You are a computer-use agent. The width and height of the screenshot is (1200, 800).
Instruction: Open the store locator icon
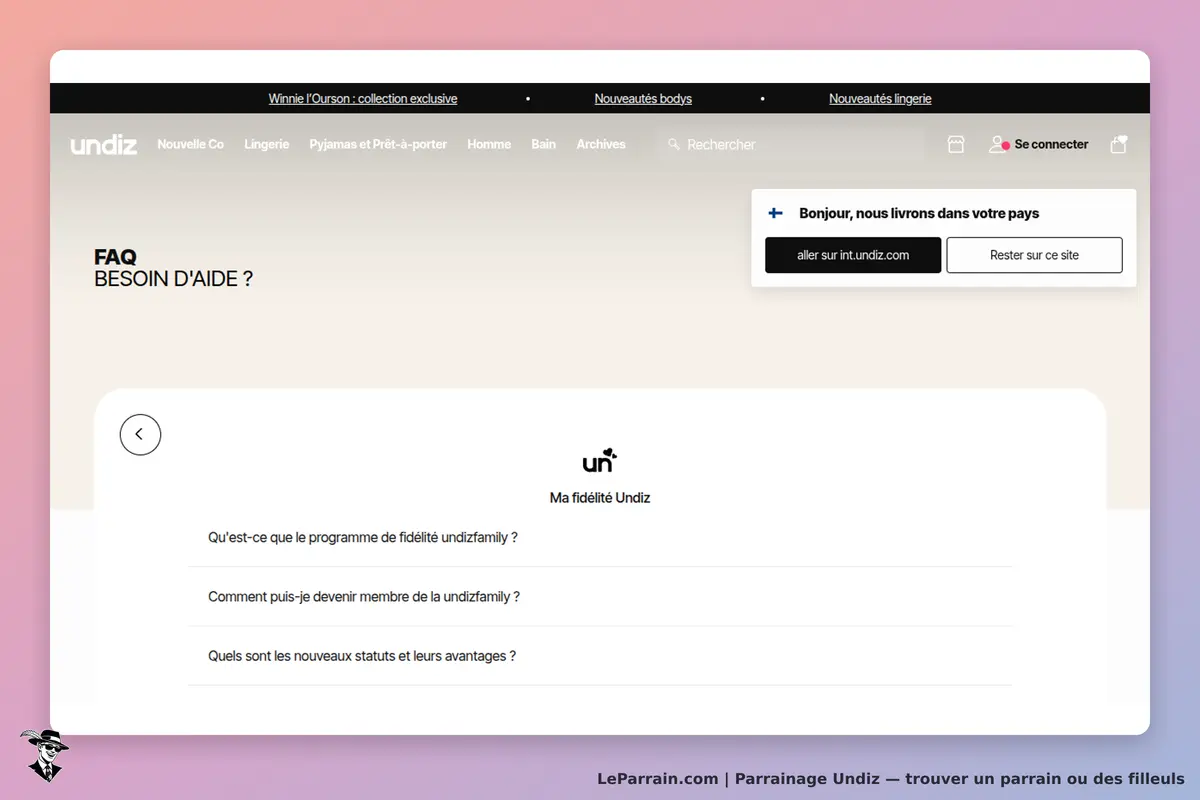pos(956,145)
